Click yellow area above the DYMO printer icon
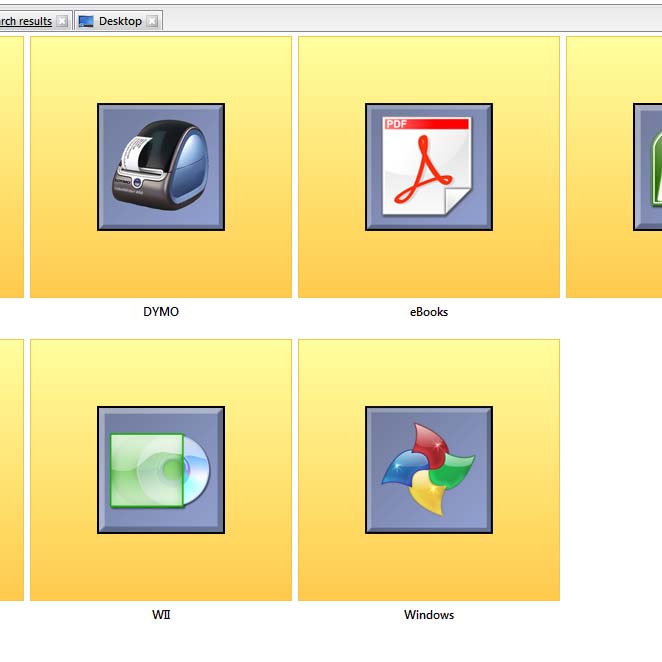Image resolution: width=662 pixels, height=662 pixels. pyautogui.click(x=161, y=70)
